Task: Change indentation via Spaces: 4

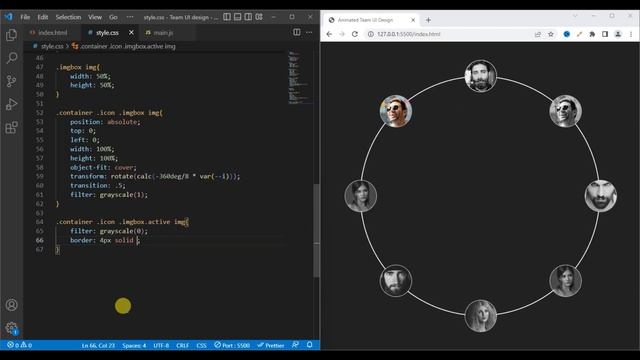Action: coord(134,345)
